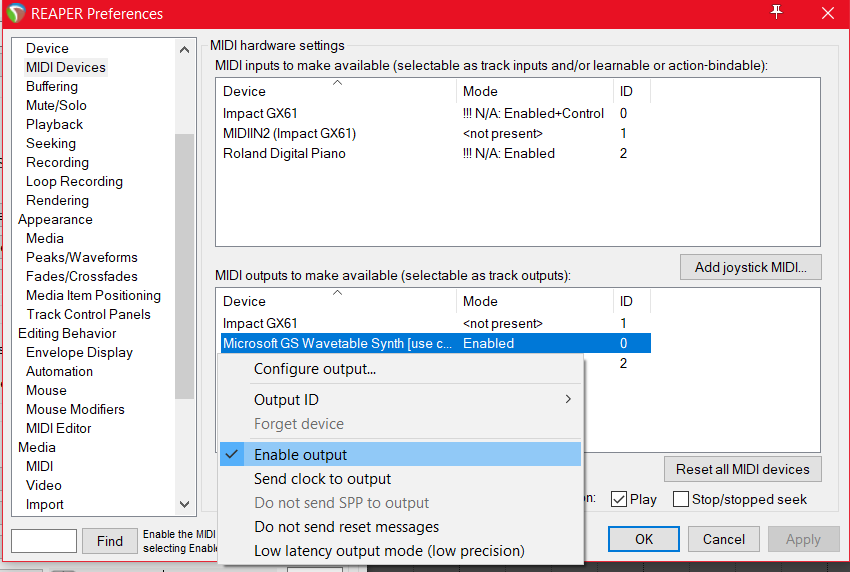This screenshot has width=850, height=572.
Task: Sort MIDI outputs by Mode column
Action: (x=535, y=301)
